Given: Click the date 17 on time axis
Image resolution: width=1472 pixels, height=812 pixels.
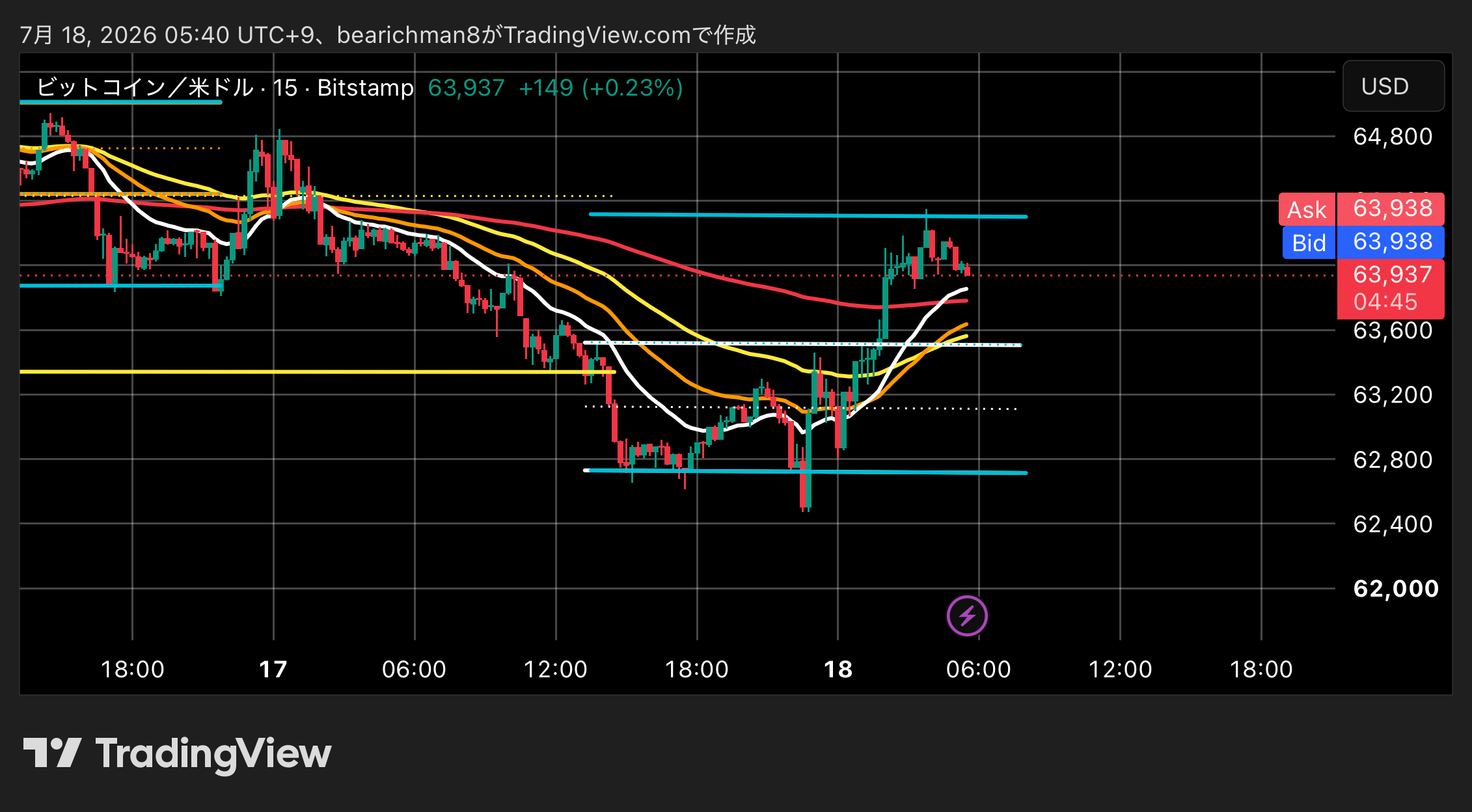Looking at the screenshot, I should tap(273, 669).
